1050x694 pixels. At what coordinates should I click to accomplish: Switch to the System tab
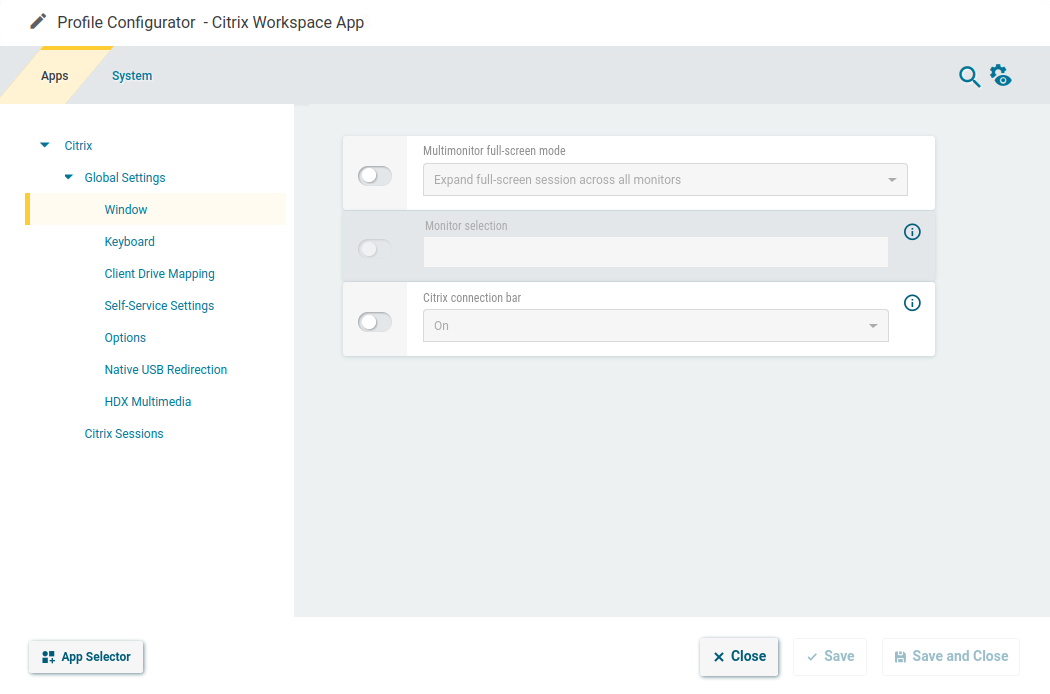tap(131, 75)
